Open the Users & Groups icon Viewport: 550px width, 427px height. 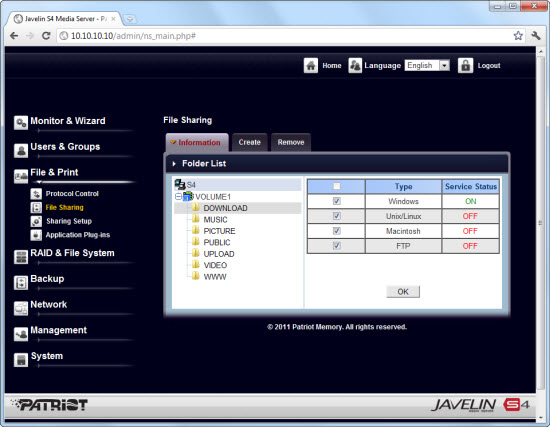click(21, 151)
